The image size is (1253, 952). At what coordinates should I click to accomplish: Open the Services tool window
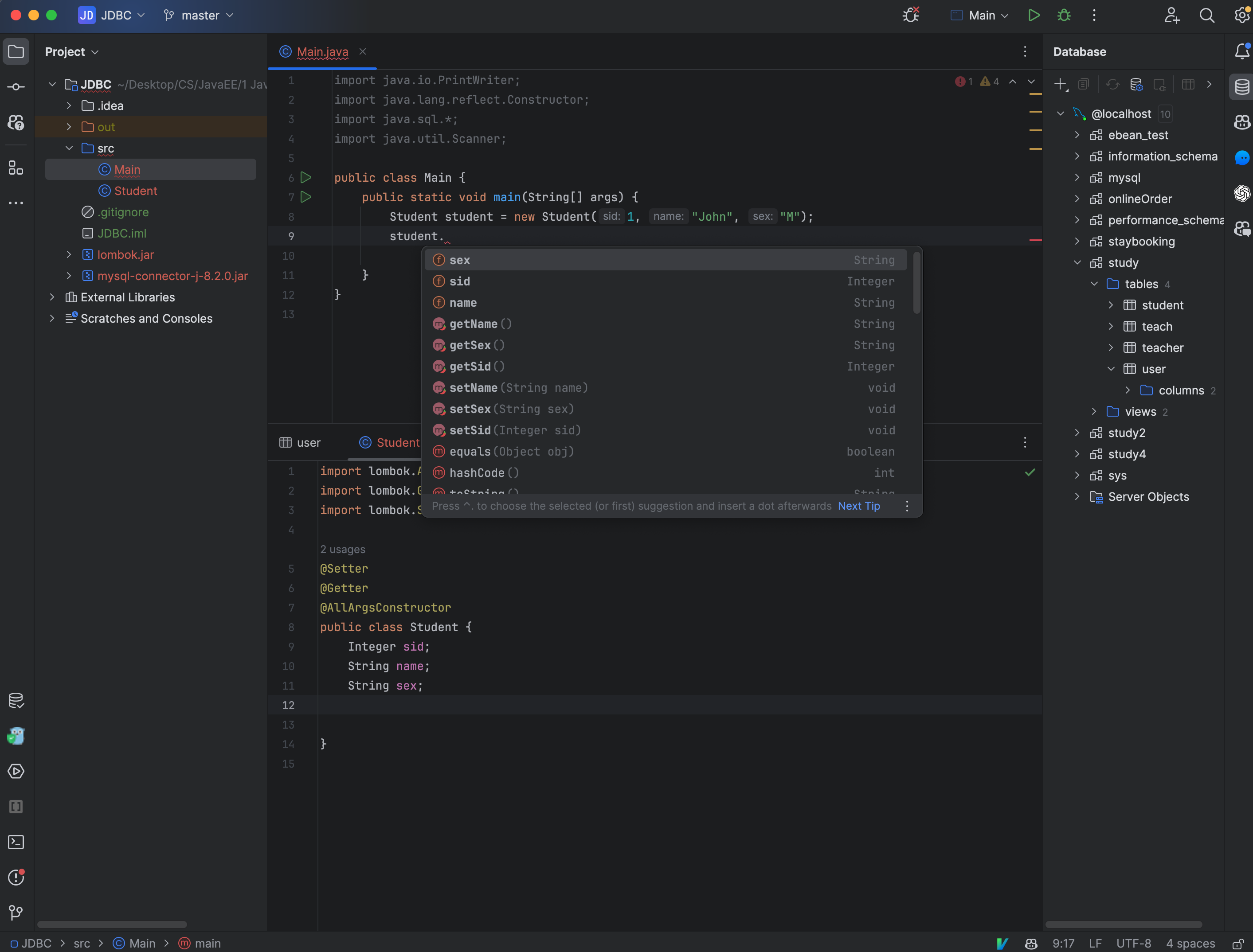[x=16, y=771]
